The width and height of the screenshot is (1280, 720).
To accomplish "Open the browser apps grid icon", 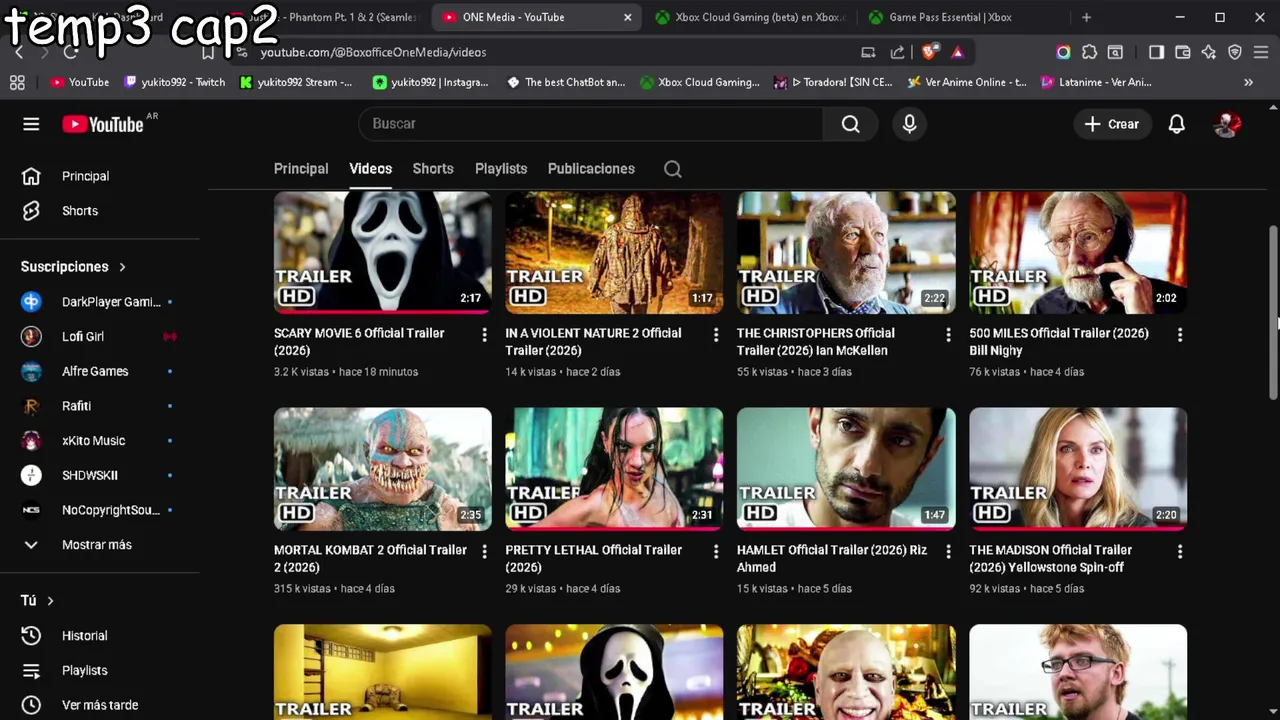I will pyautogui.click(x=17, y=82).
